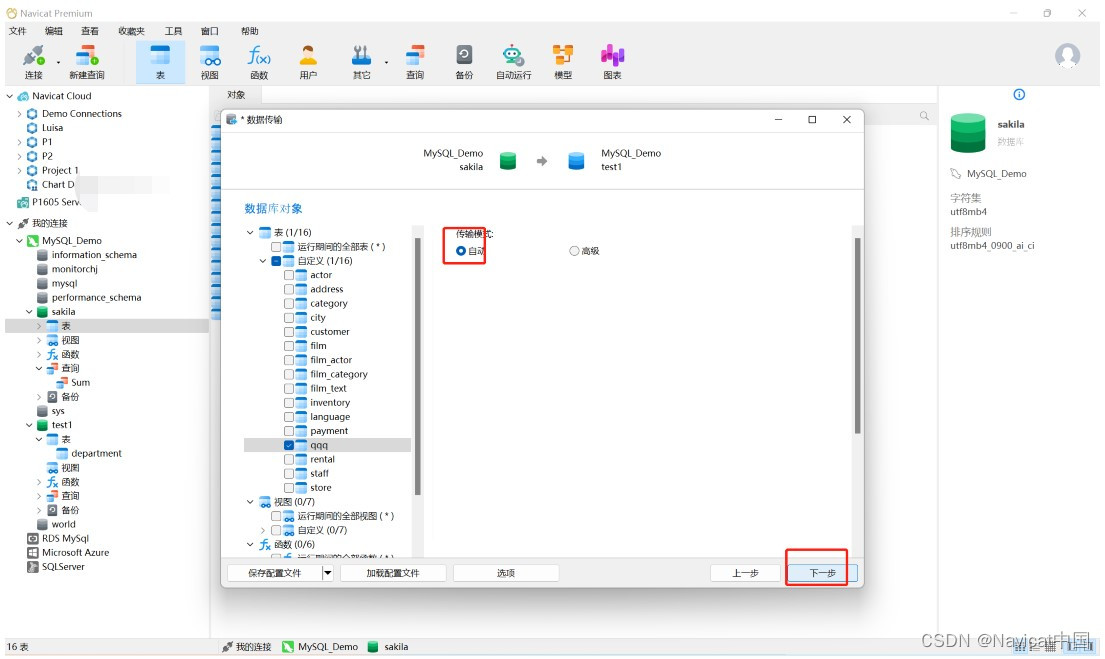Open the Edit (编辑) menu
This screenshot has width=1105, height=659.
pos(54,31)
